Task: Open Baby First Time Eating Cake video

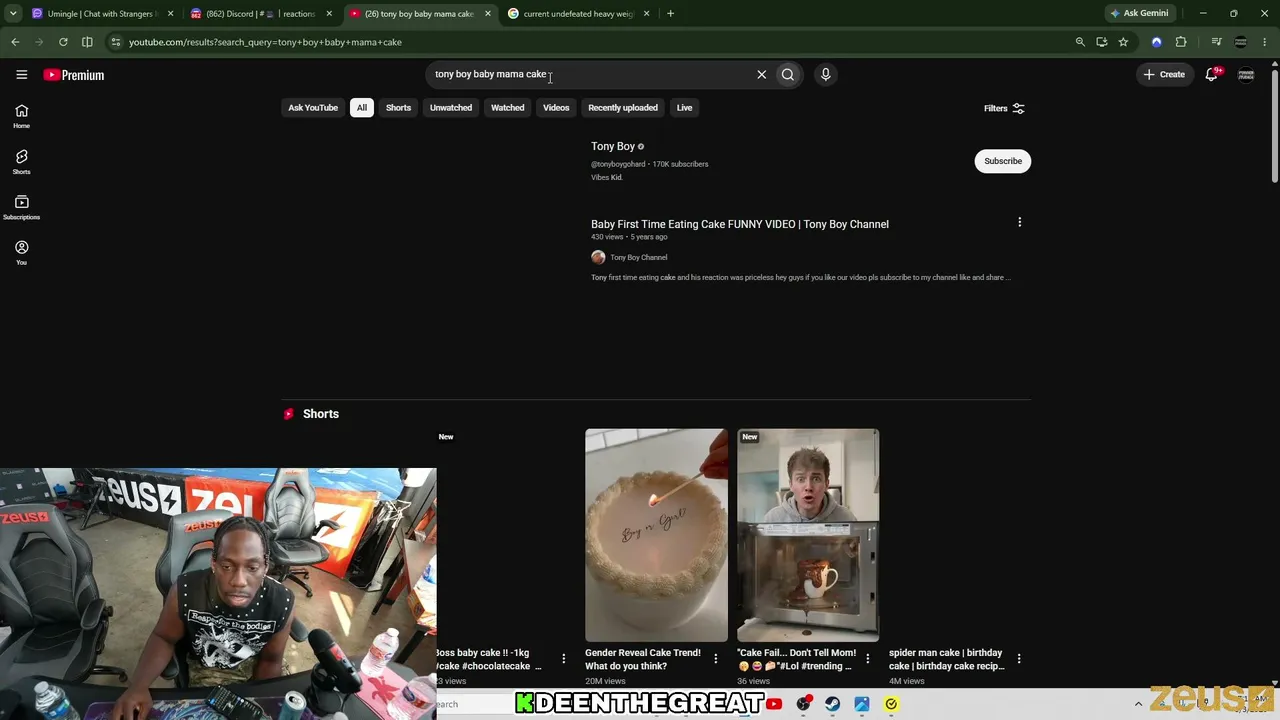Action: (x=740, y=224)
